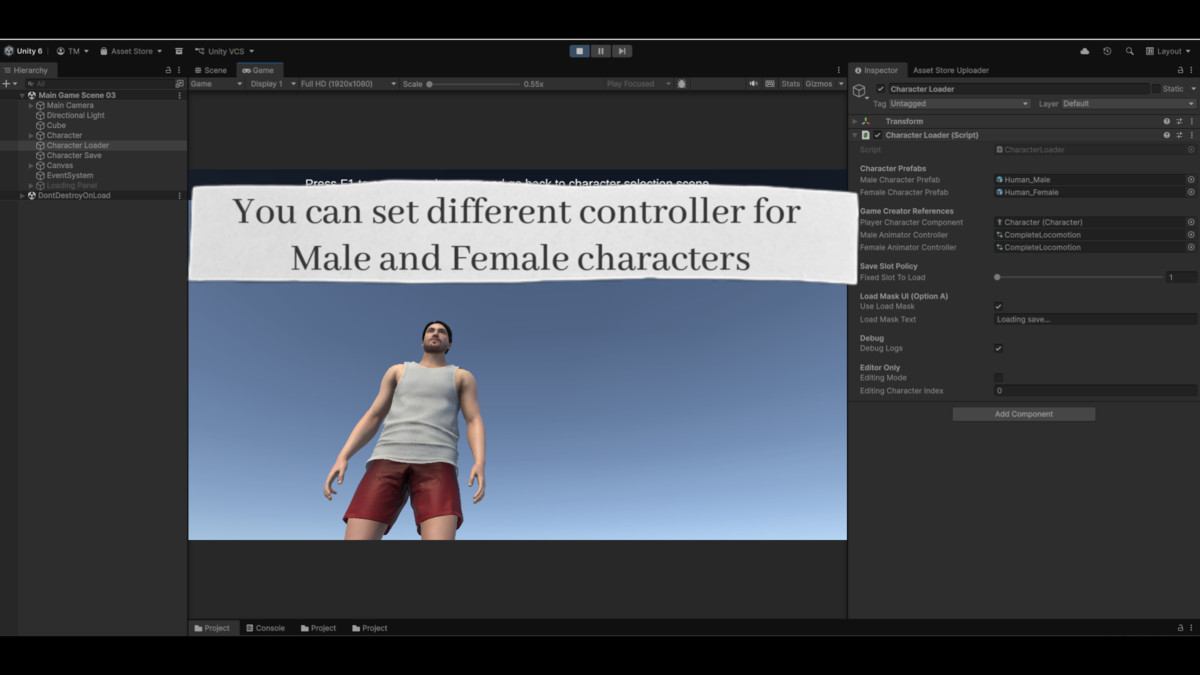This screenshot has width=1200, height=675.
Task: Click the Load Mask Text input field
Action: 1093,318
